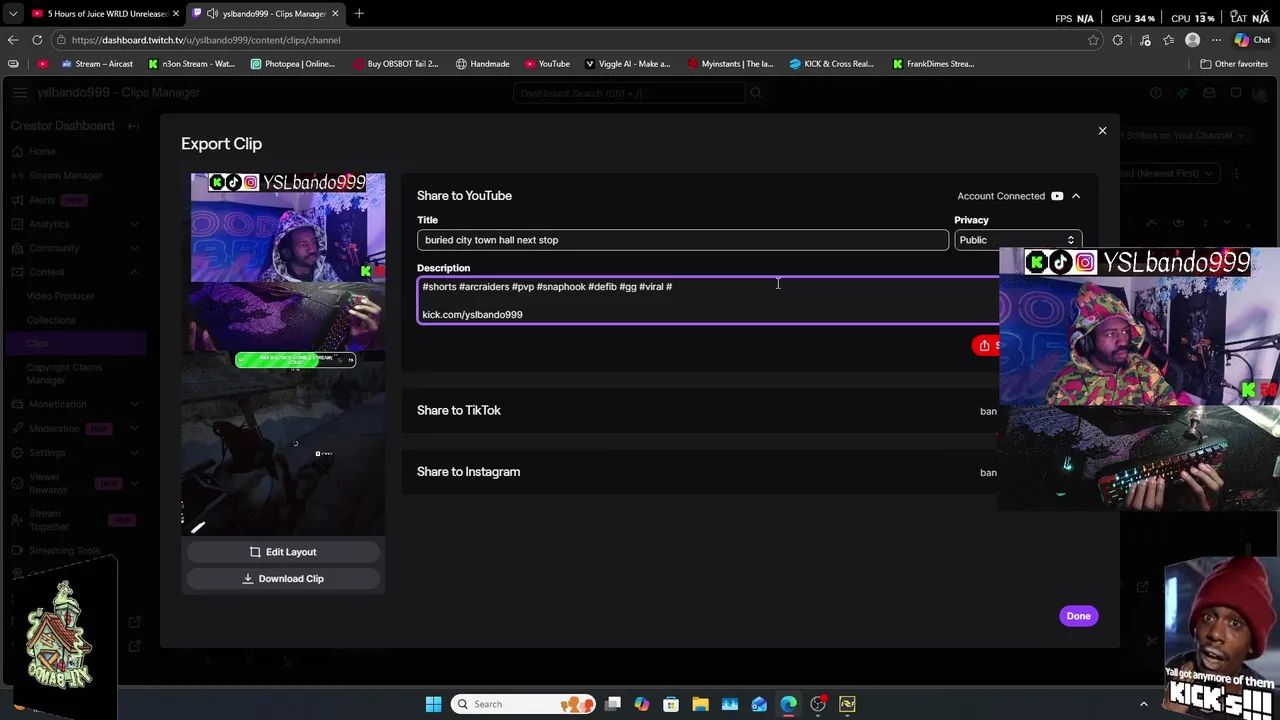The image size is (1280, 720).
Task: Click the Download Clip button
Action: (283, 578)
